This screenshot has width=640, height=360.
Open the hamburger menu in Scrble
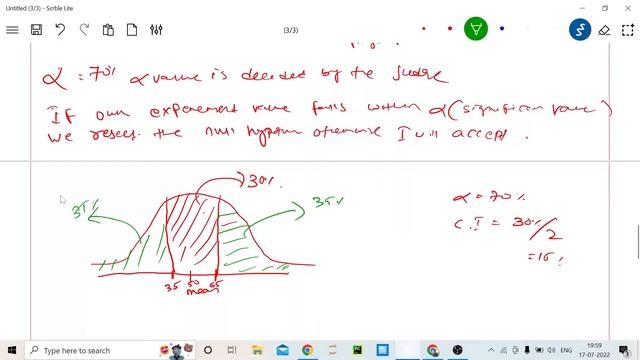(12, 30)
